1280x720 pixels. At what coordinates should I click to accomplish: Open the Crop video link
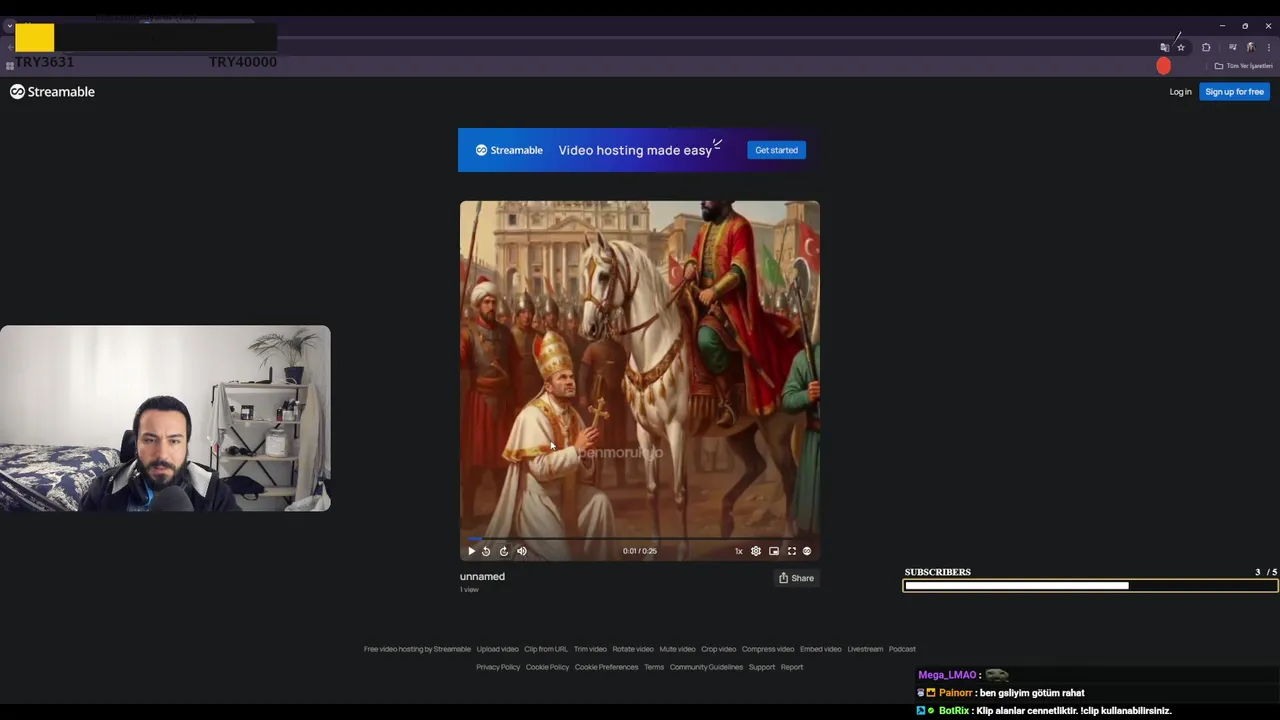click(718, 649)
